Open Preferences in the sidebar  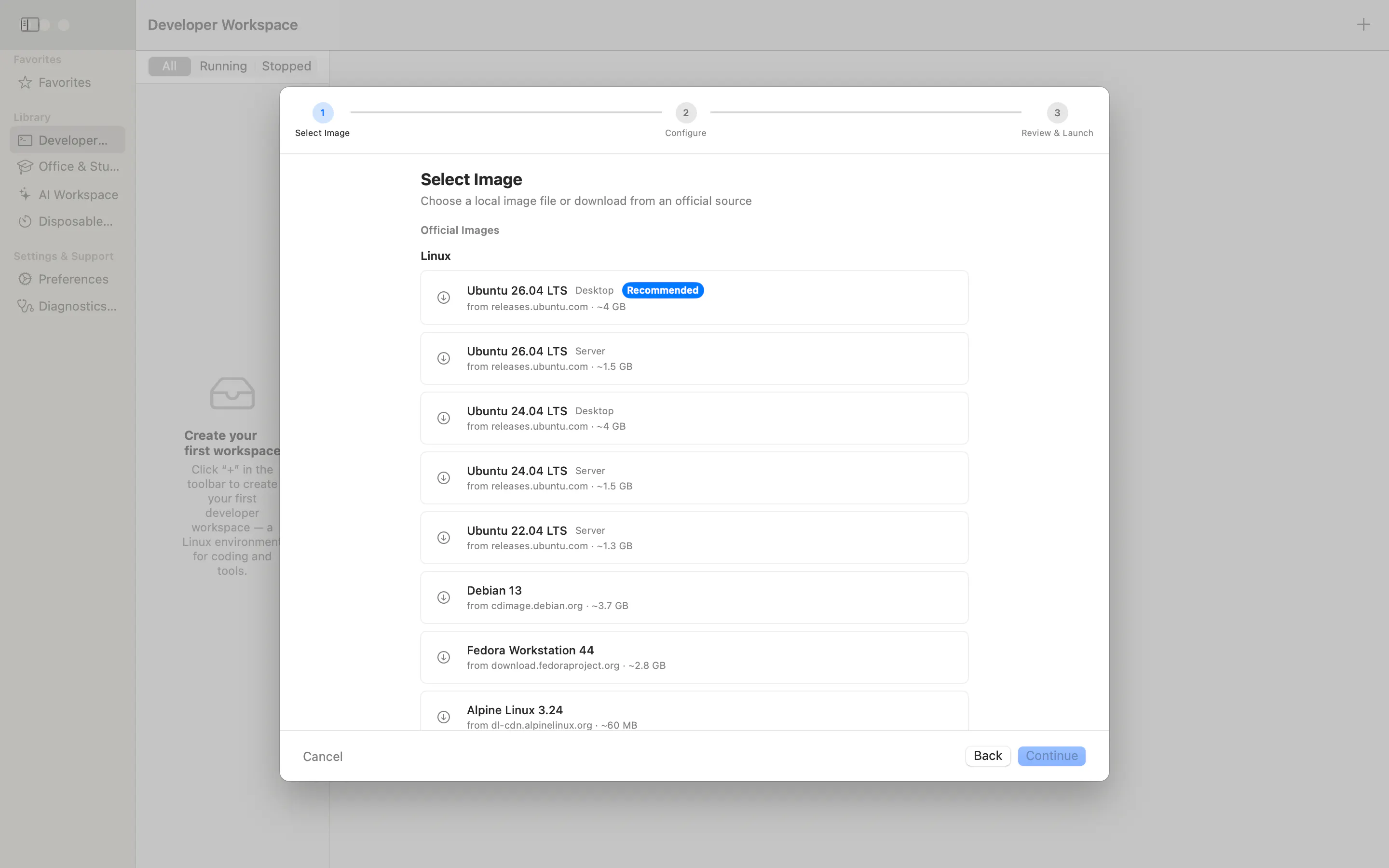pos(67,279)
